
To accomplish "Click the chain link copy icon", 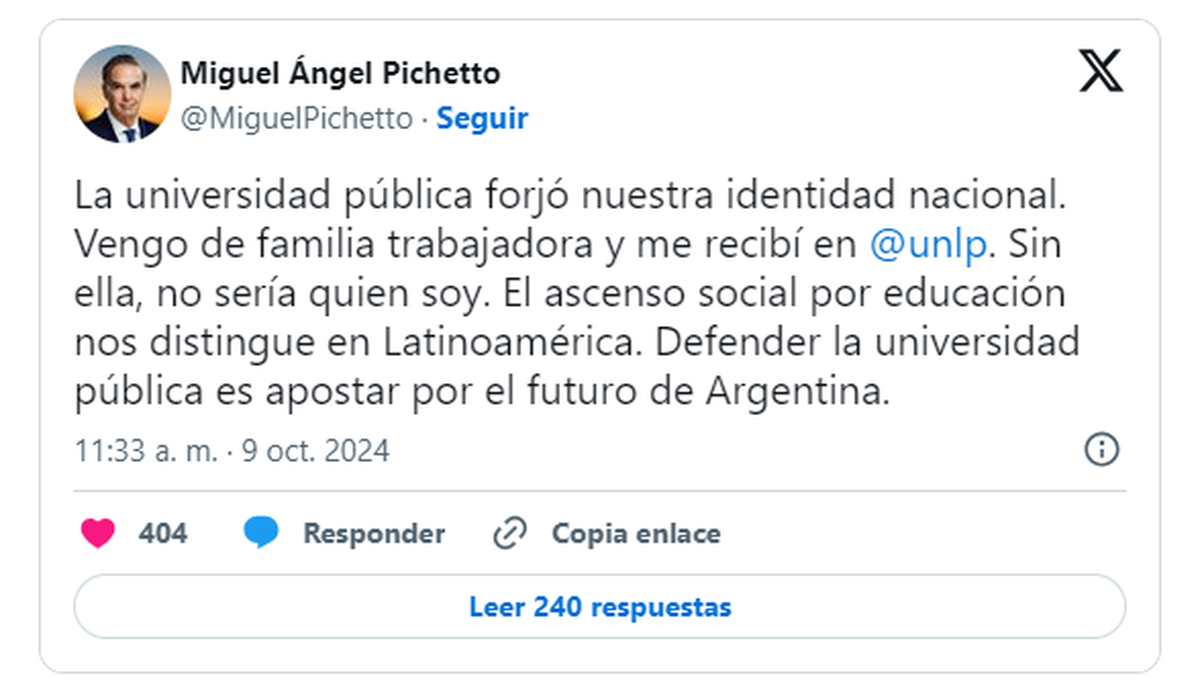I will coord(510,534).
